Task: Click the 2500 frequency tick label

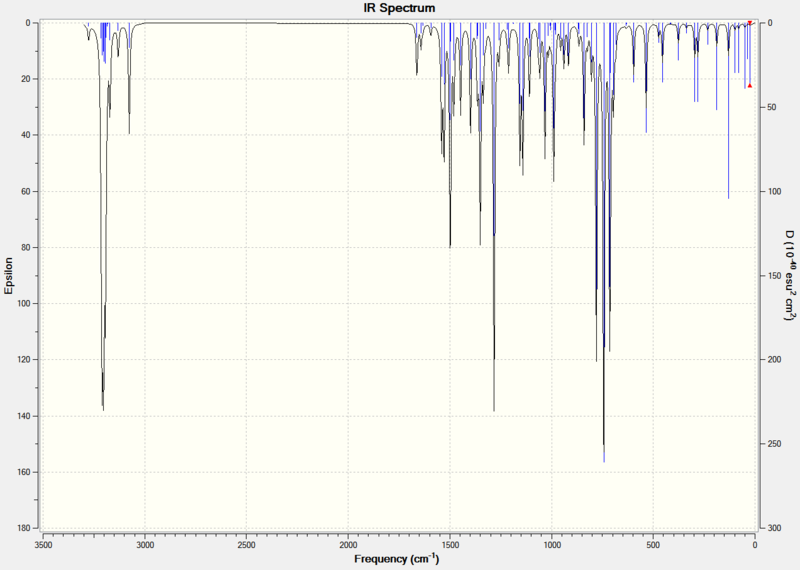Action: [x=246, y=544]
